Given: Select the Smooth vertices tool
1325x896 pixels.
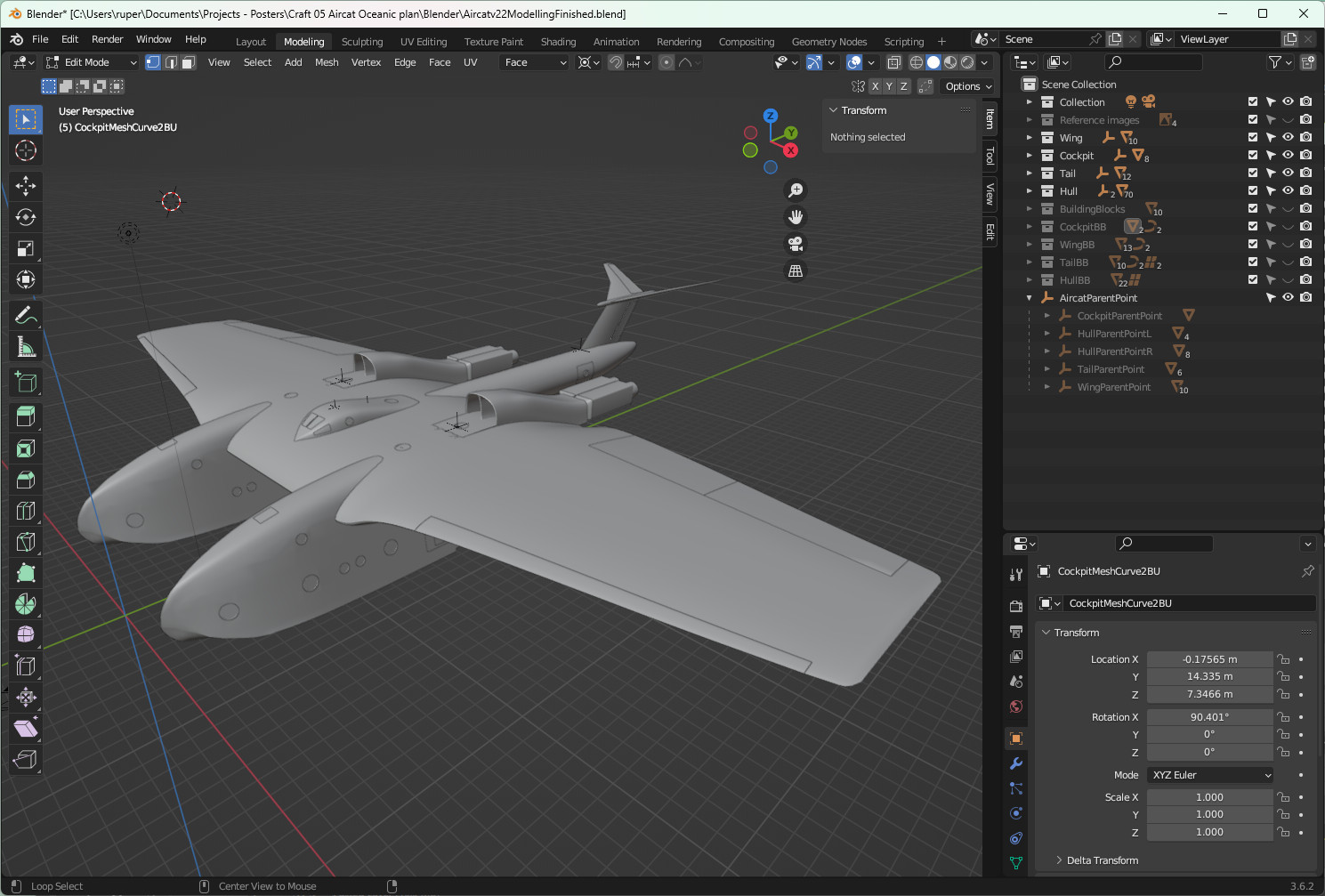Looking at the screenshot, I should [x=26, y=634].
